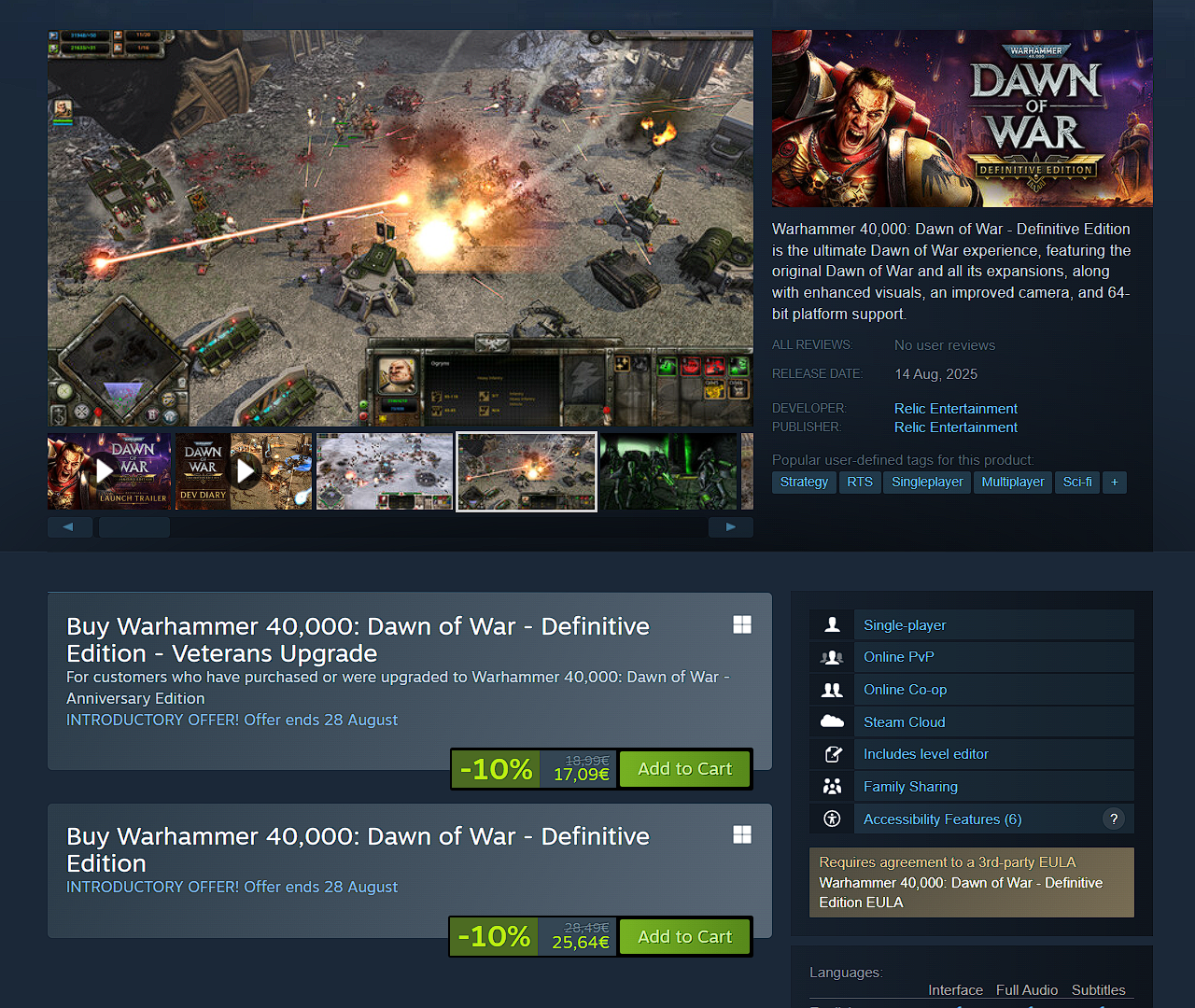Viewport: 1195px width, 1008px height.
Task: Add Definitive Edition to cart for 25,64€
Action: click(x=684, y=937)
